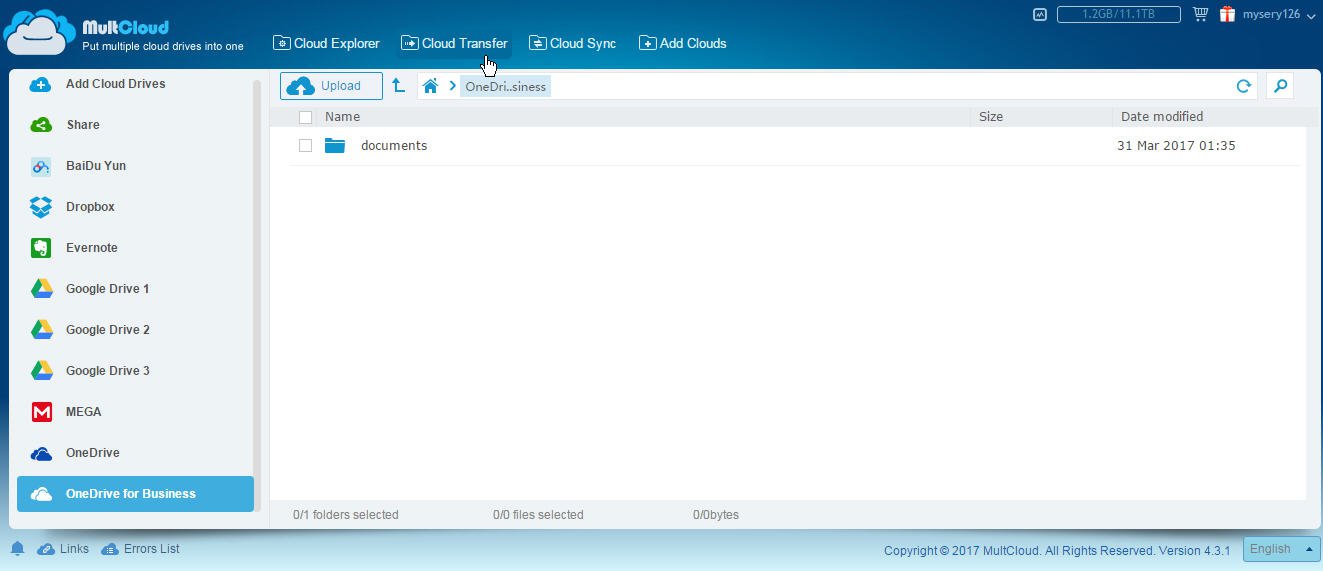Select Google Drive 2 label
This screenshot has width=1323, height=571.
pos(108,330)
